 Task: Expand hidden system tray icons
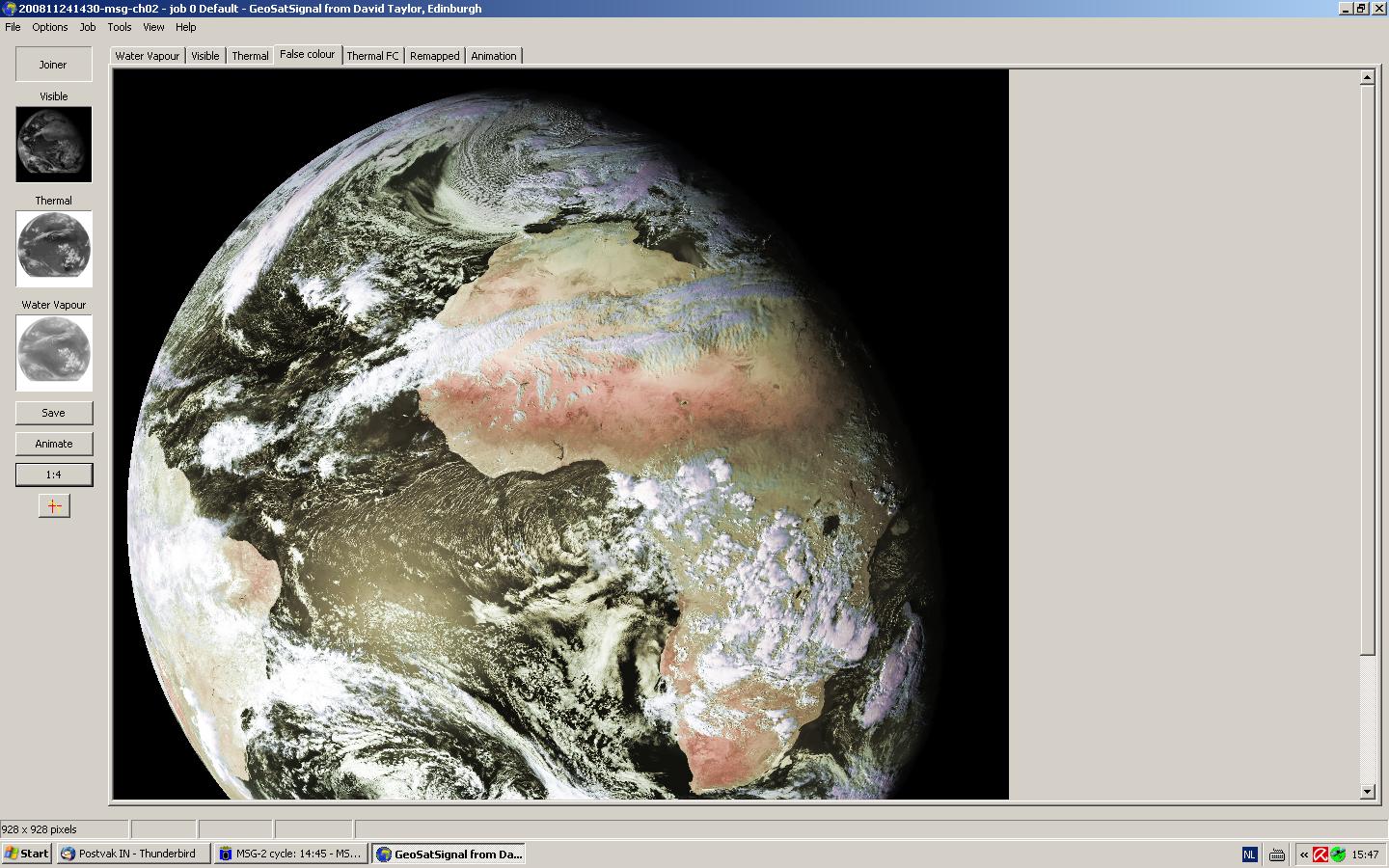1304,854
